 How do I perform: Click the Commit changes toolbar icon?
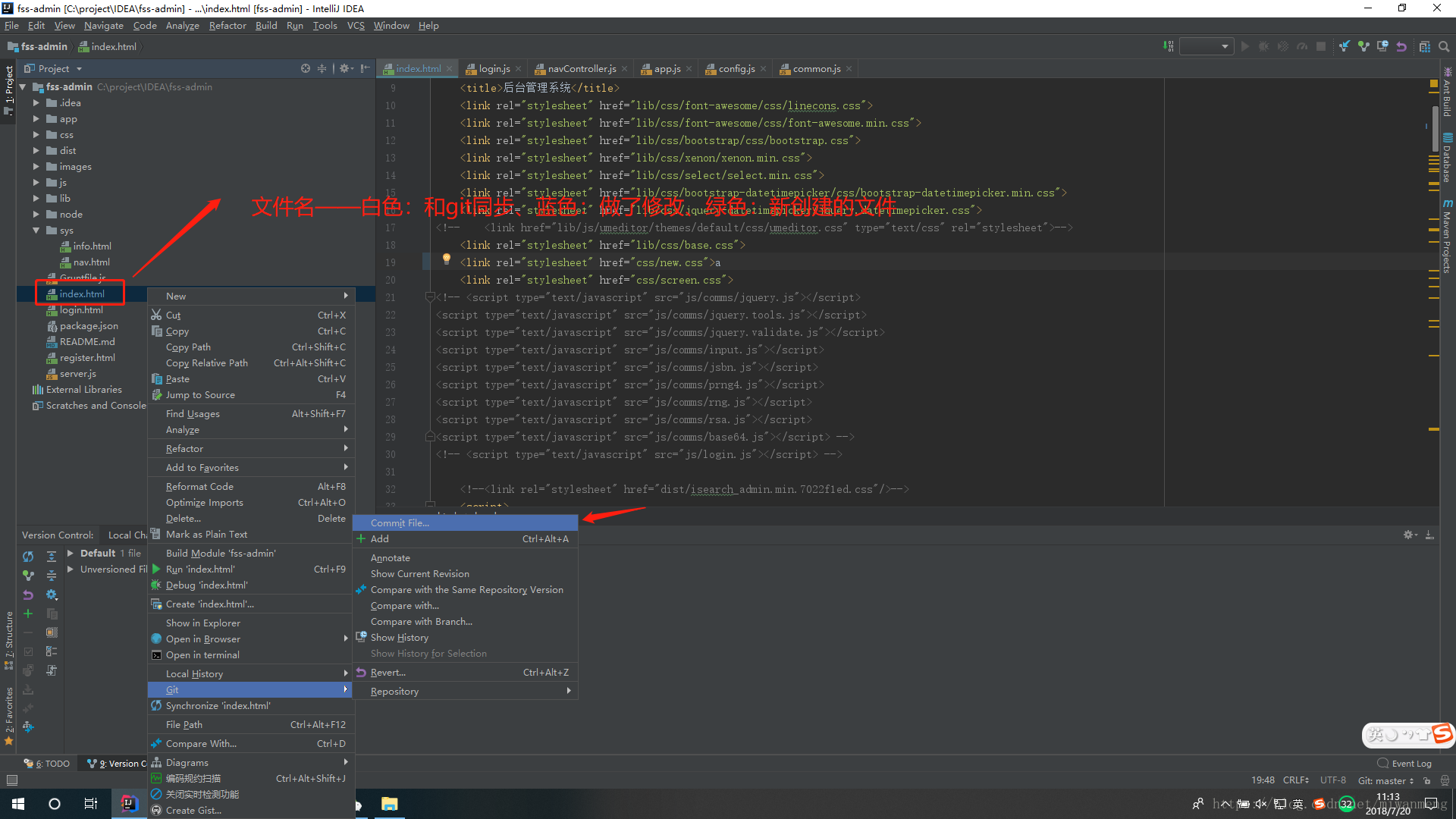tap(1363, 46)
